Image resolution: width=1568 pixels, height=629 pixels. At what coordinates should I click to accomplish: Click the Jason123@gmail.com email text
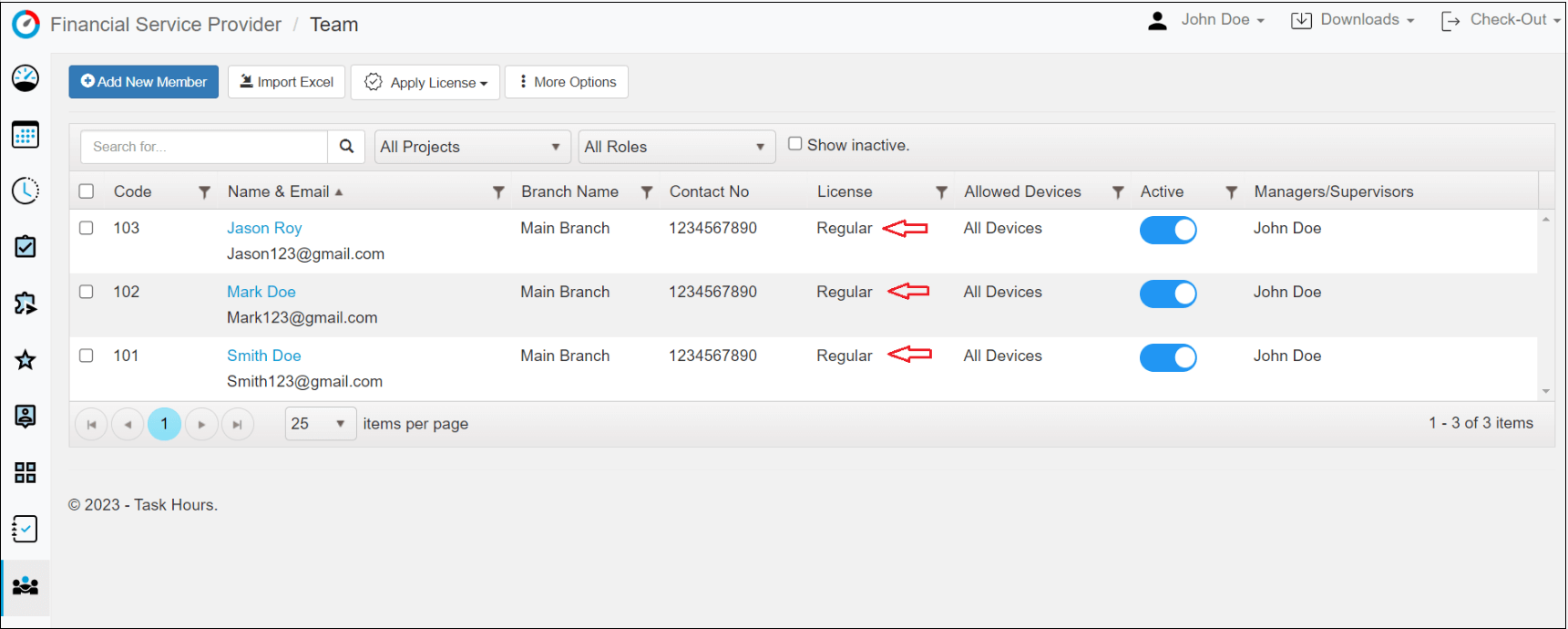point(305,253)
